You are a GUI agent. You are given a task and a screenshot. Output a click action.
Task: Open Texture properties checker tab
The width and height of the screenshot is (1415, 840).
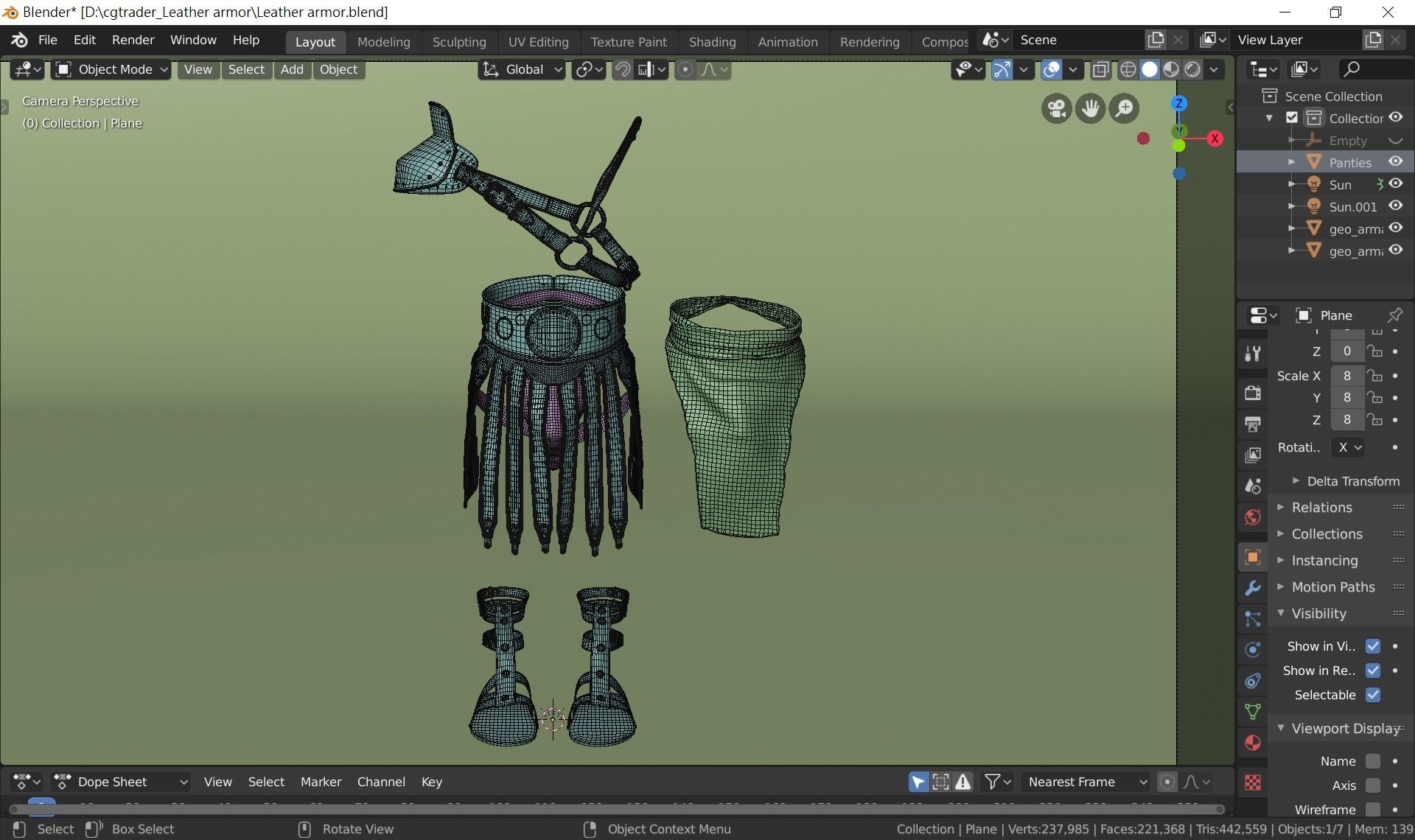point(1253,782)
